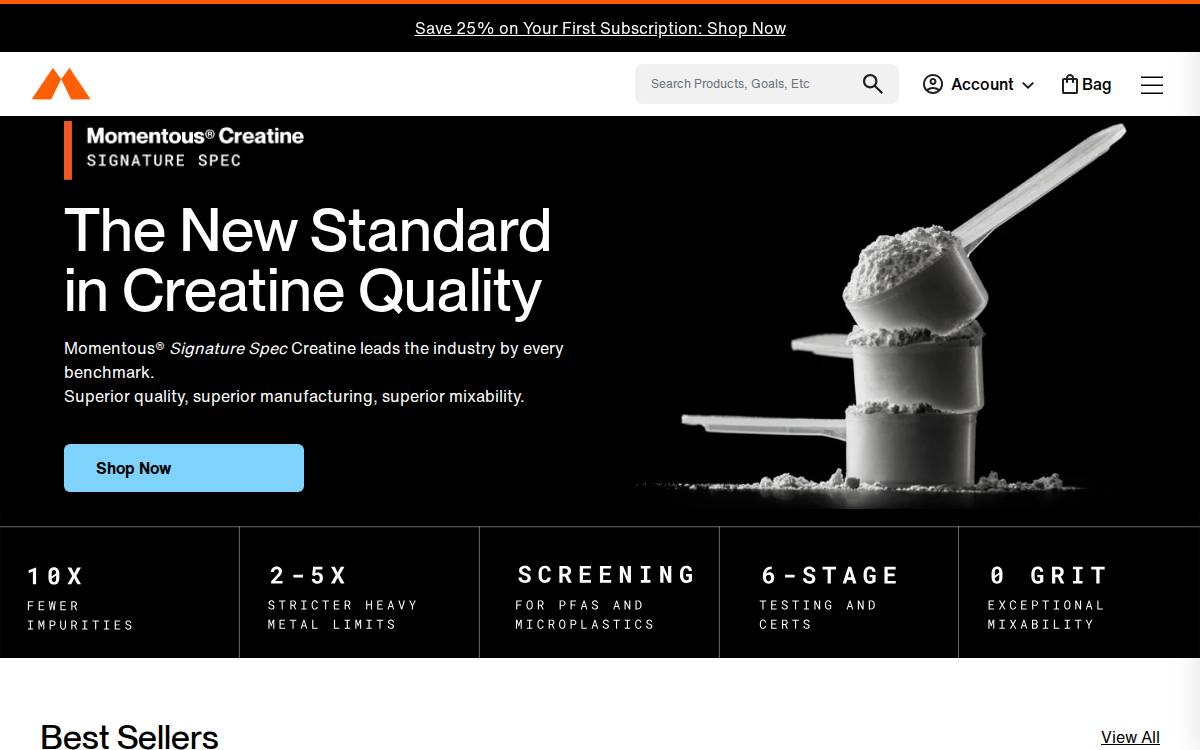This screenshot has height=750, width=1200.
Task: Click the "Screening for PFAS and Microplastics" text
Action: click(x=606, y=598)
